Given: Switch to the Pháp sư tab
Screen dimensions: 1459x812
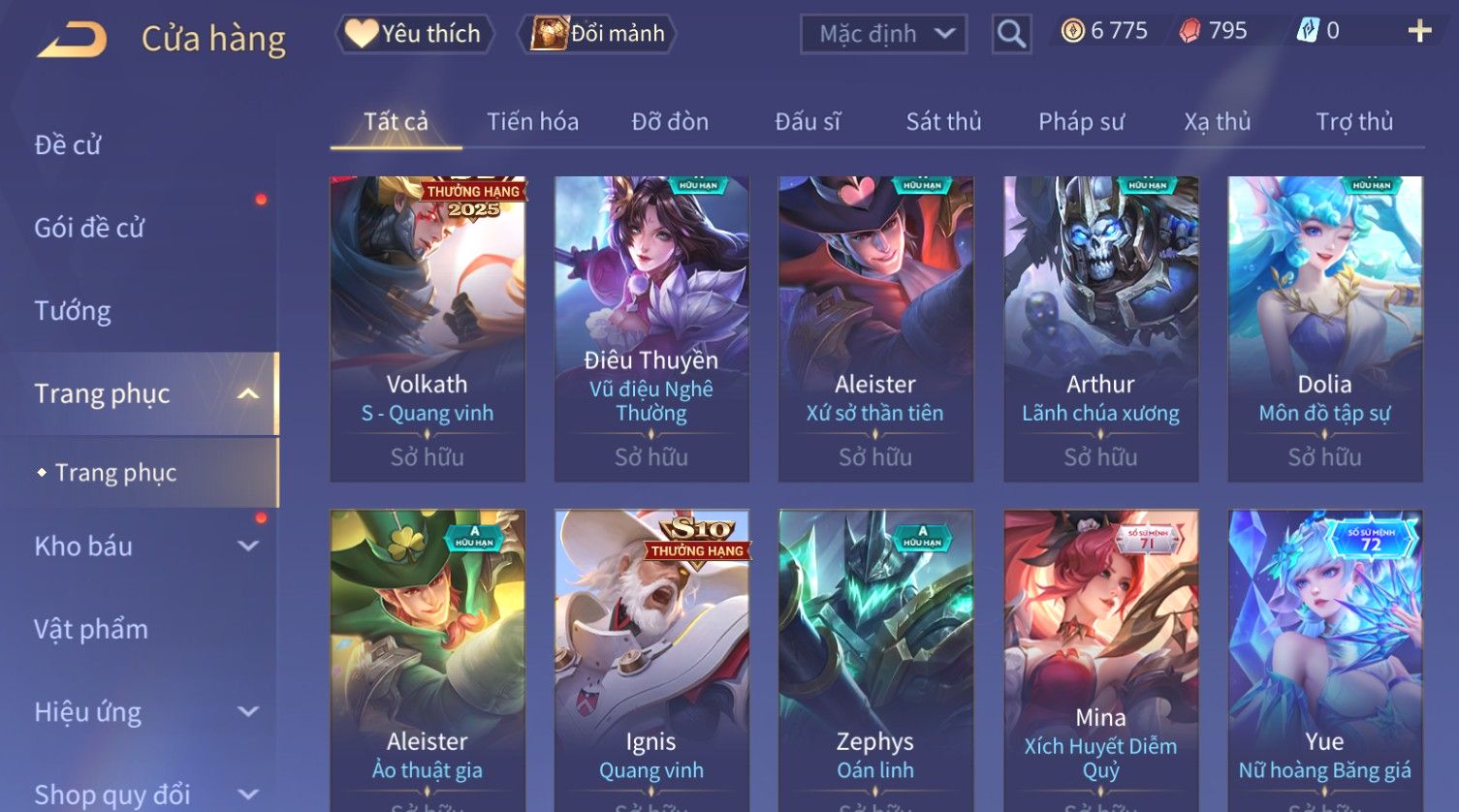Looking at the screenshot, I should pyautogui.click(x=1081, y=121).
